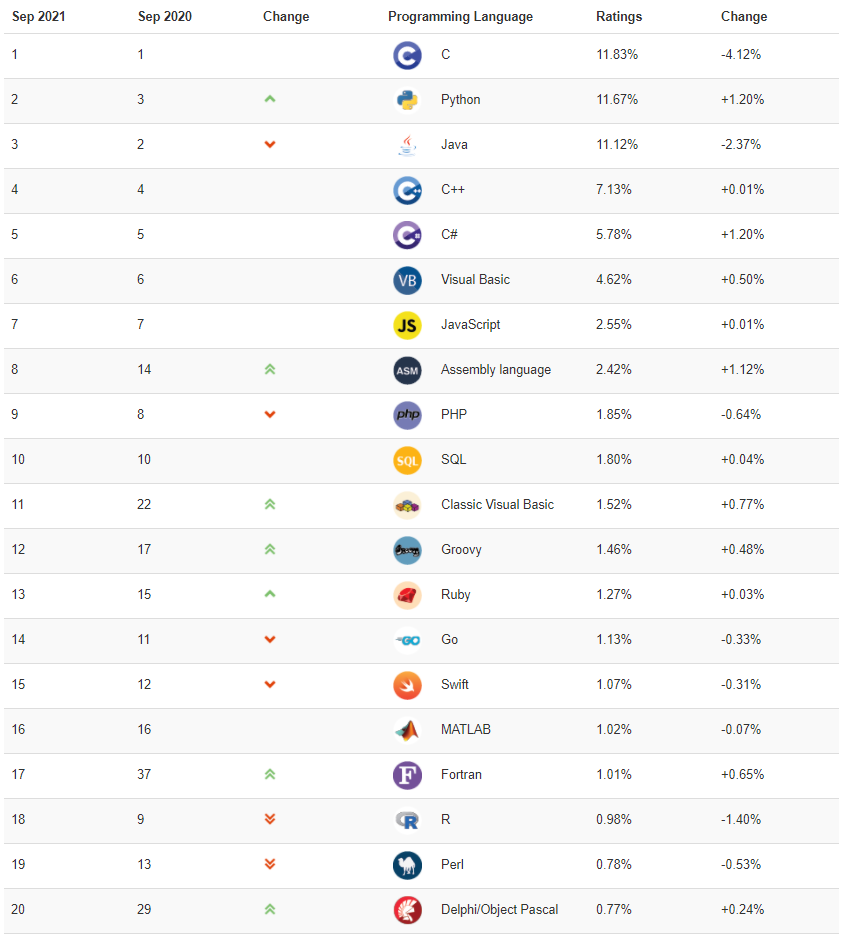844x937 pixels.
Task: Click the Swift bird icon
Action: tap(407, 685)
